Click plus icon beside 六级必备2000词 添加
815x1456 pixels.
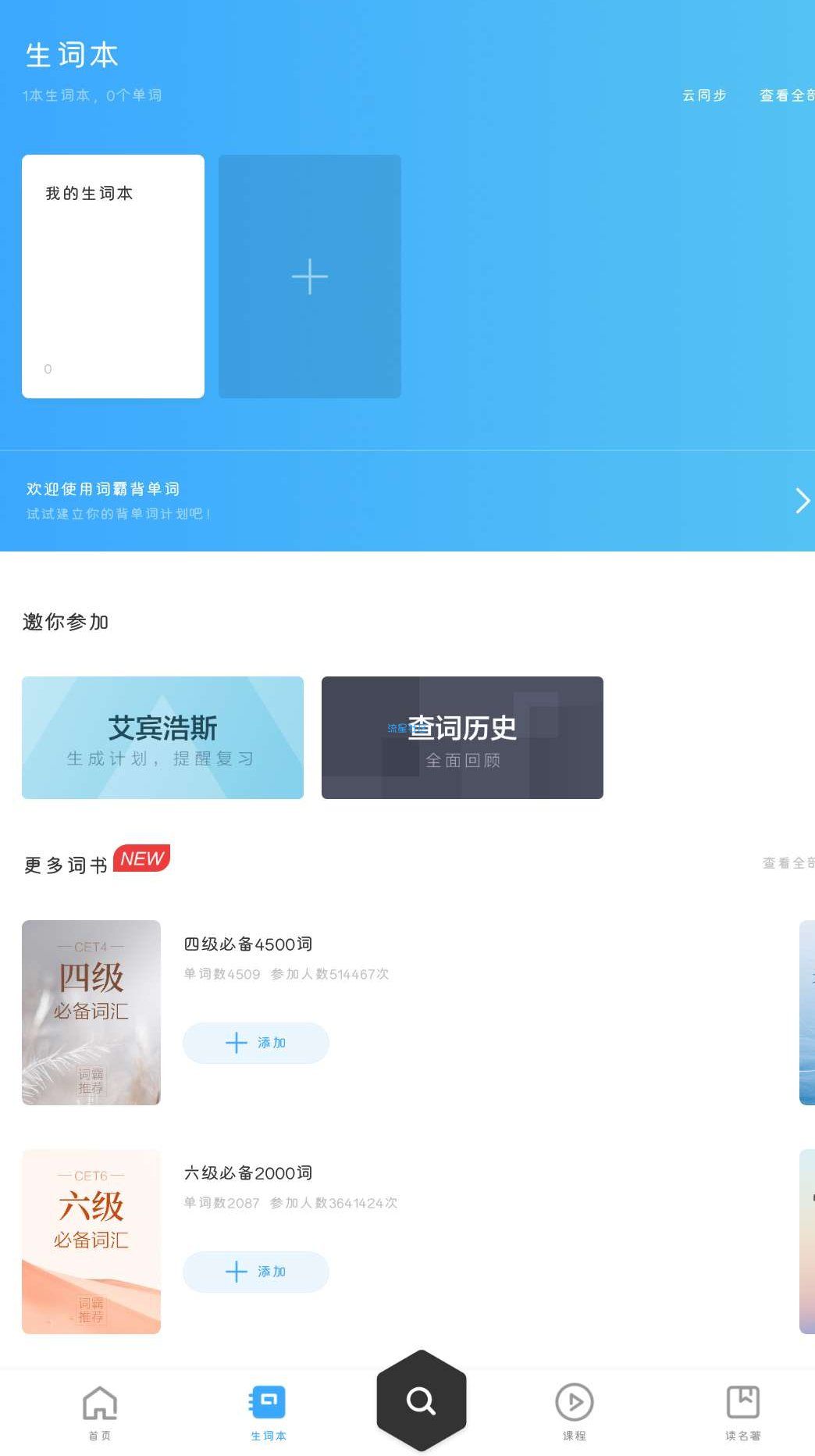click(x=237, y=1272)
